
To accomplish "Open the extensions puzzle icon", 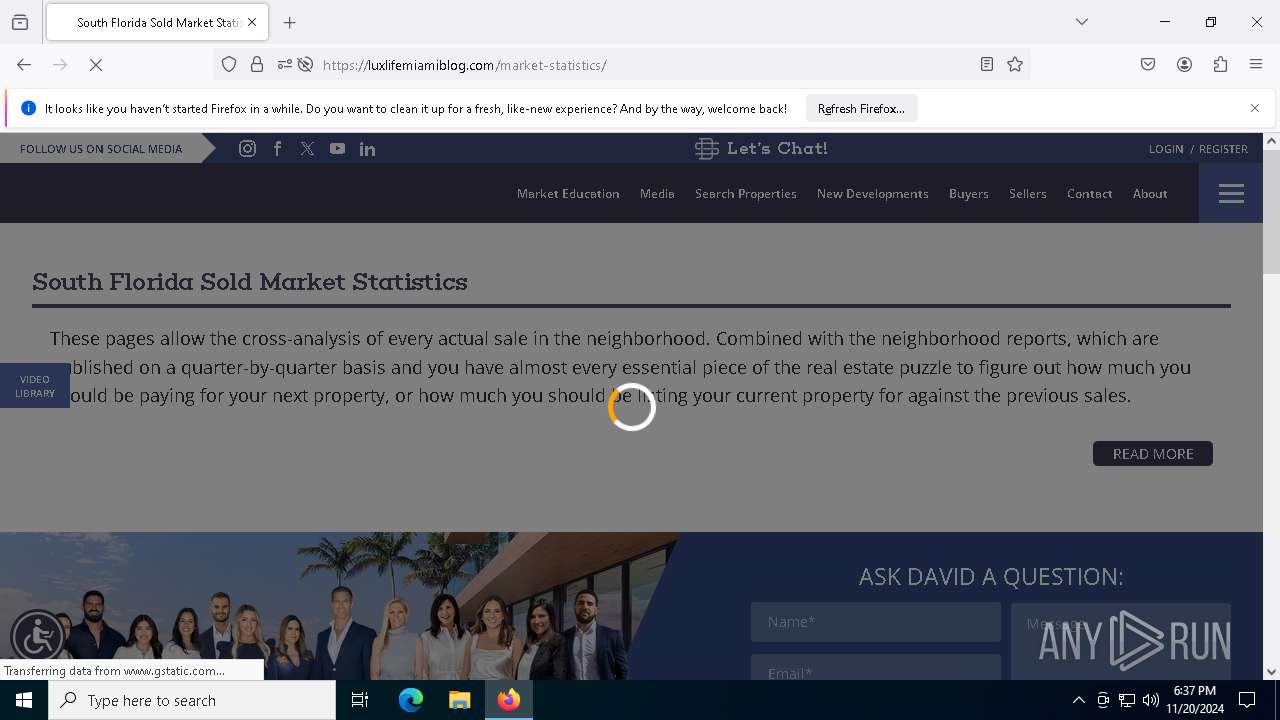I will [x=1220, y=64].
